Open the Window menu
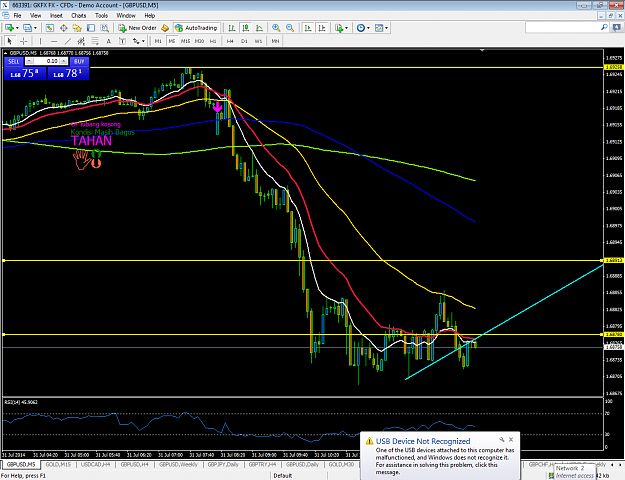This screenshot has width=625, height=480. click(126, 16)
